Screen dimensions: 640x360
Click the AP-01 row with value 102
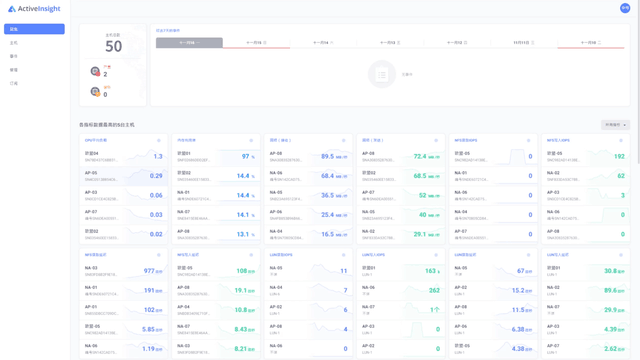click(124, 310)
